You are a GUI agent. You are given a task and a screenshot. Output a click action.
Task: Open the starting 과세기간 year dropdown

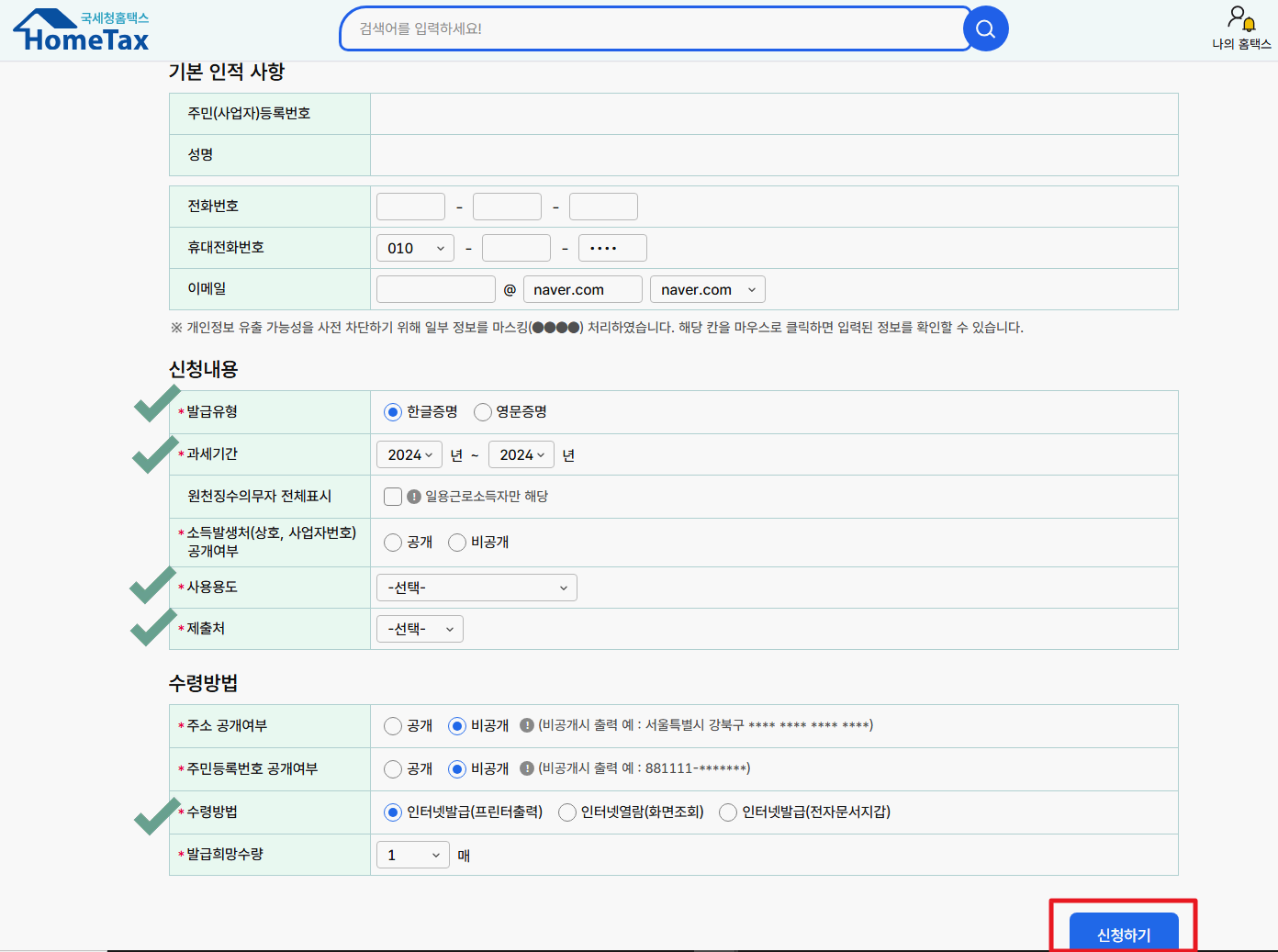point(409,454)
